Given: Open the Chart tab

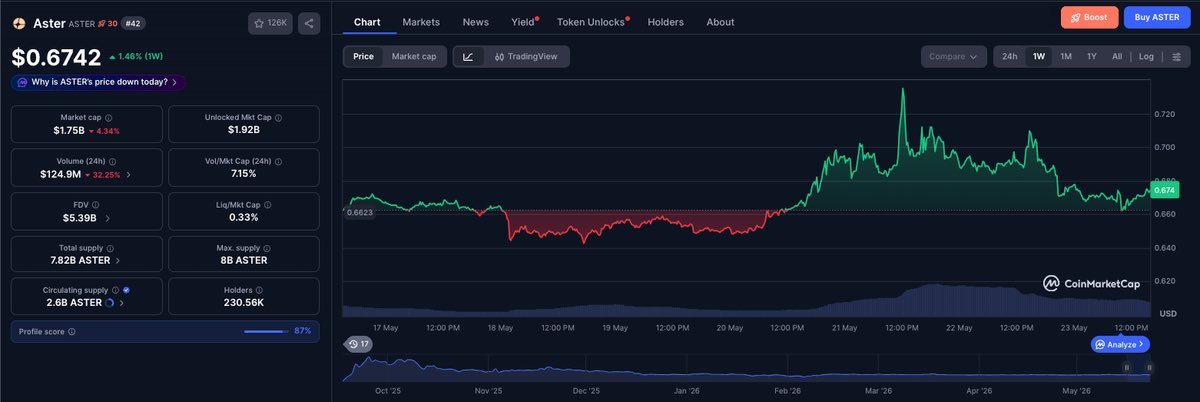Looking at the screenshot, I should point(367,22).
